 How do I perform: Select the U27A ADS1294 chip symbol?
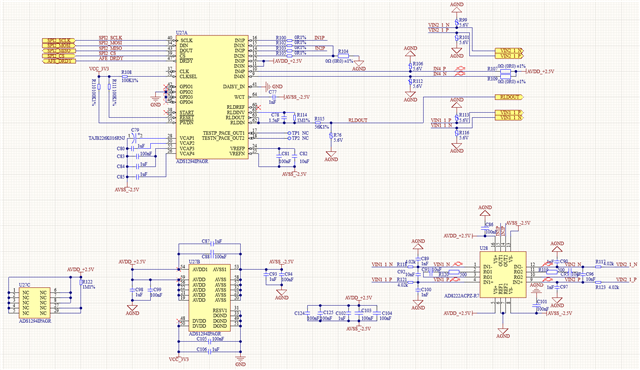tap(212, 97)
